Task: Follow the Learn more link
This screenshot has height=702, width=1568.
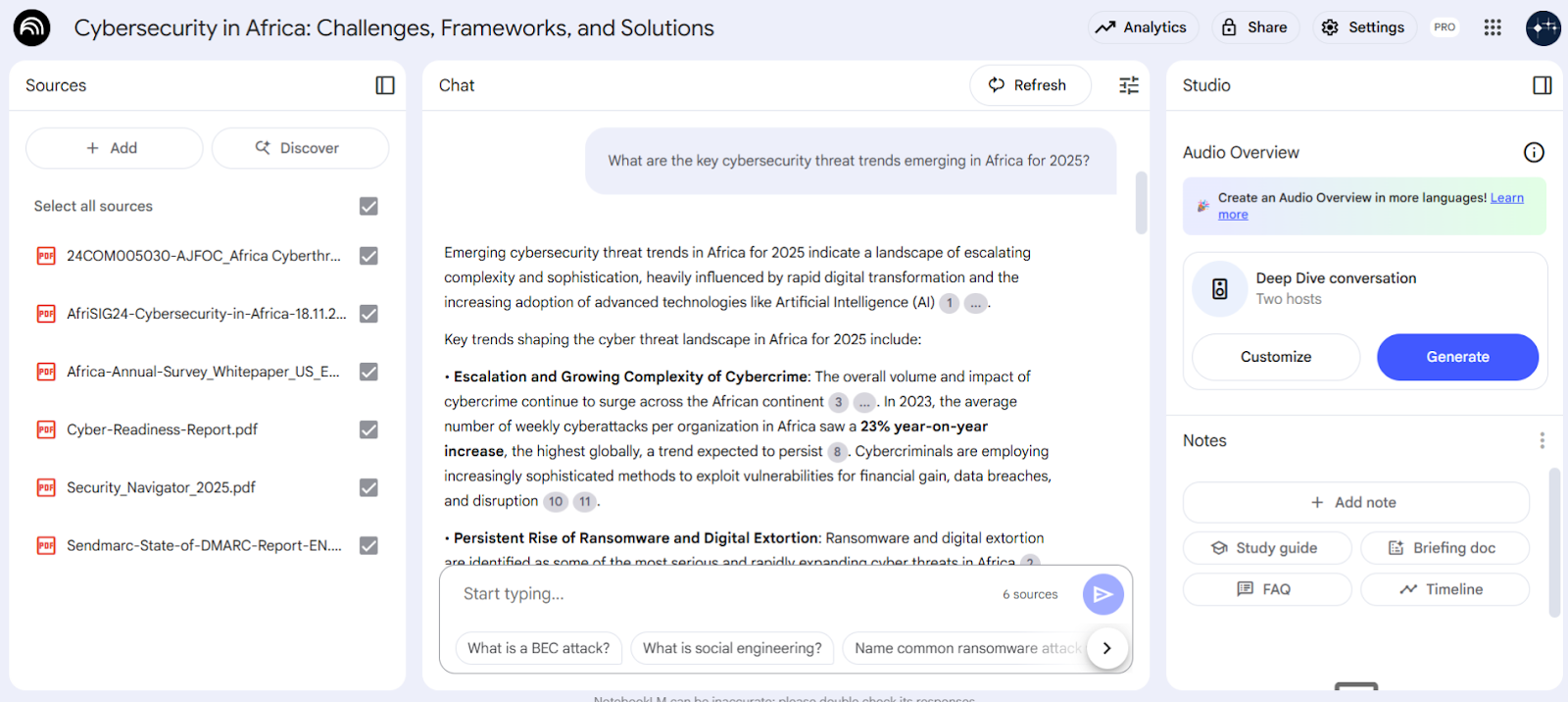Action: (1507, 198)
